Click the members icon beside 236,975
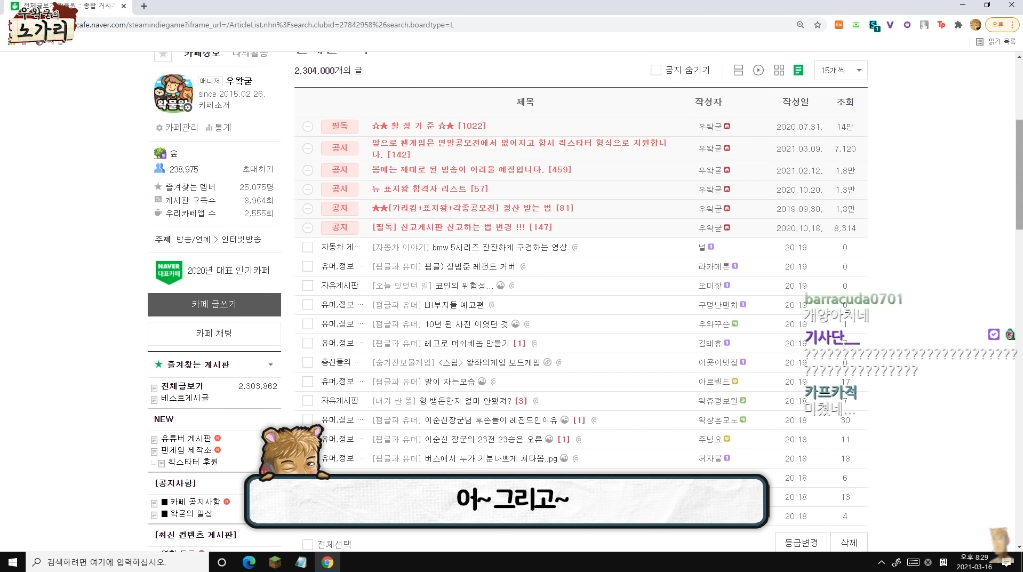The width and height of the screenshot is (1023, 572). [x=159, y=168]
